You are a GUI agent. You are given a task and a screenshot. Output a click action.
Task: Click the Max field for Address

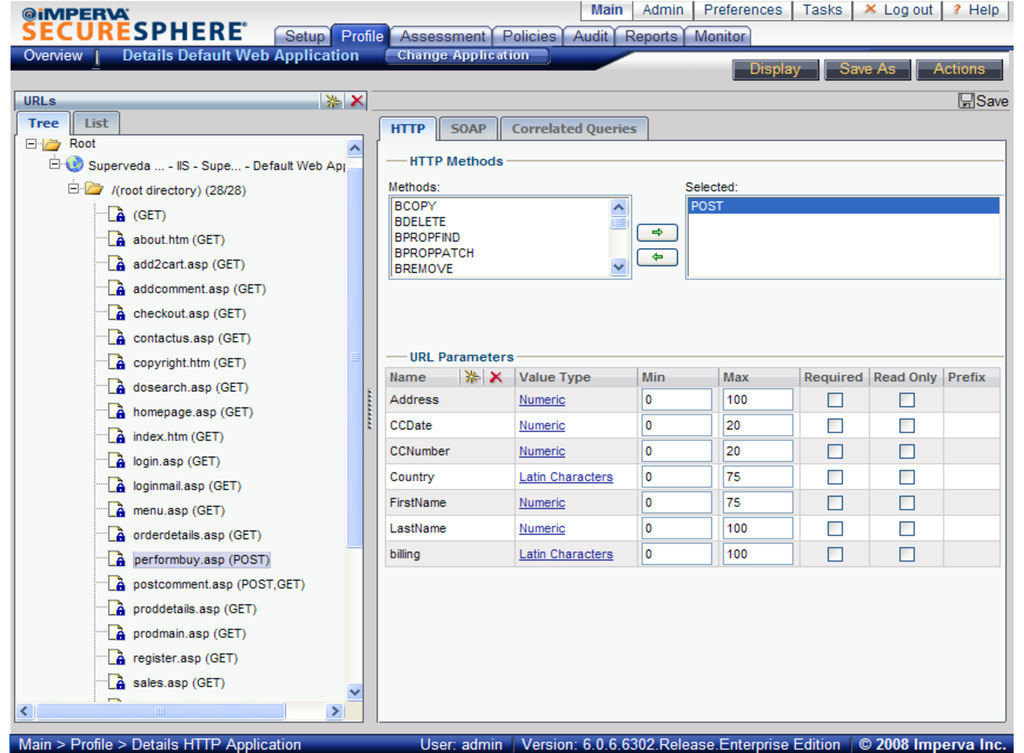pos(758,400)
